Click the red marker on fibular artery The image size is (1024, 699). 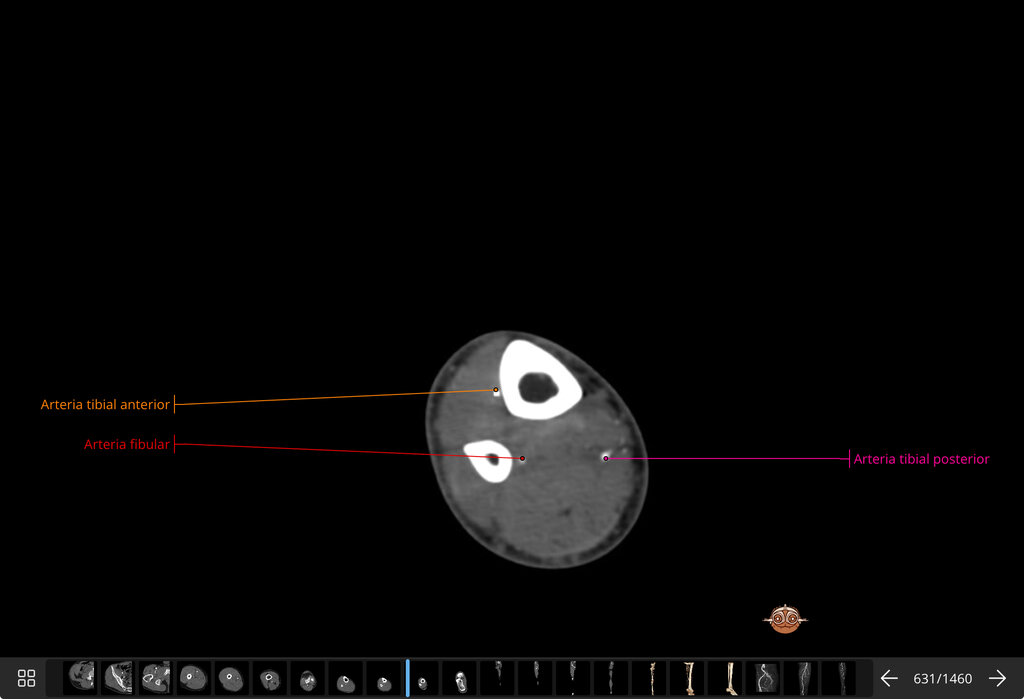click(x=522, y=459)
